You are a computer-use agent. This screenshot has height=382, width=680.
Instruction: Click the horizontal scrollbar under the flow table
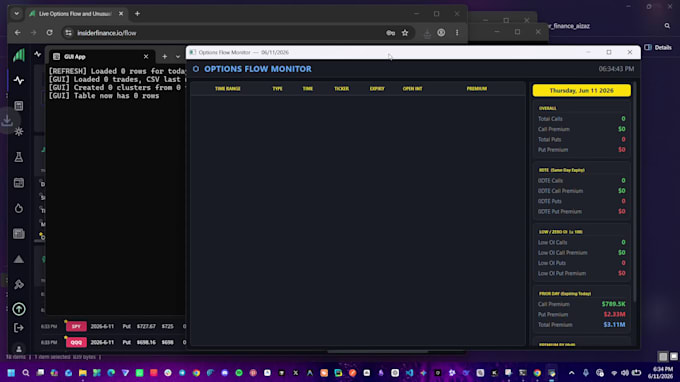click(x=377, y=352)
